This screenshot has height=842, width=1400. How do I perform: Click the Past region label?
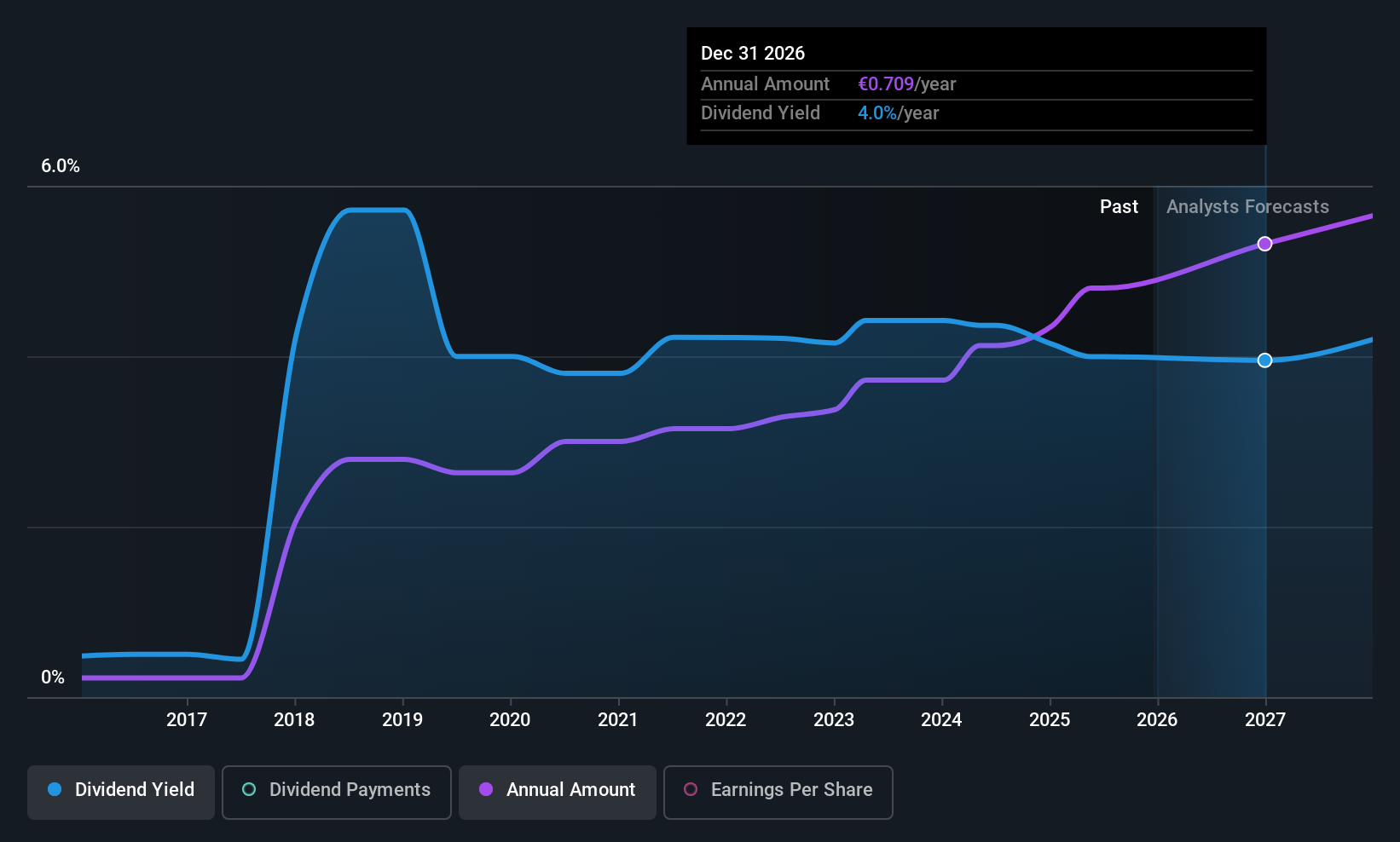click(x=1119, y=207)
